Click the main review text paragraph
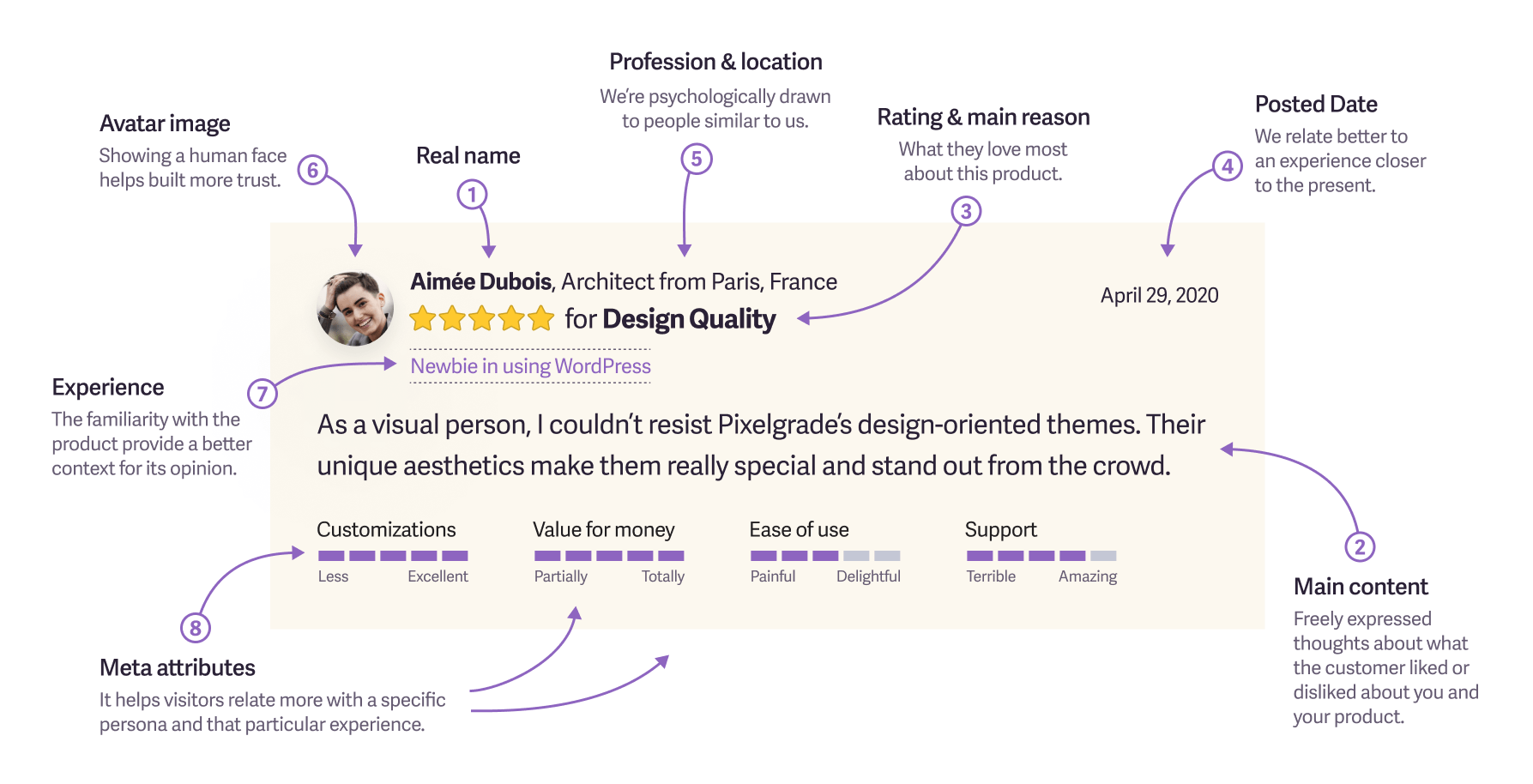The width and height of the screenshot is (1533, 784). coord(761,445)
